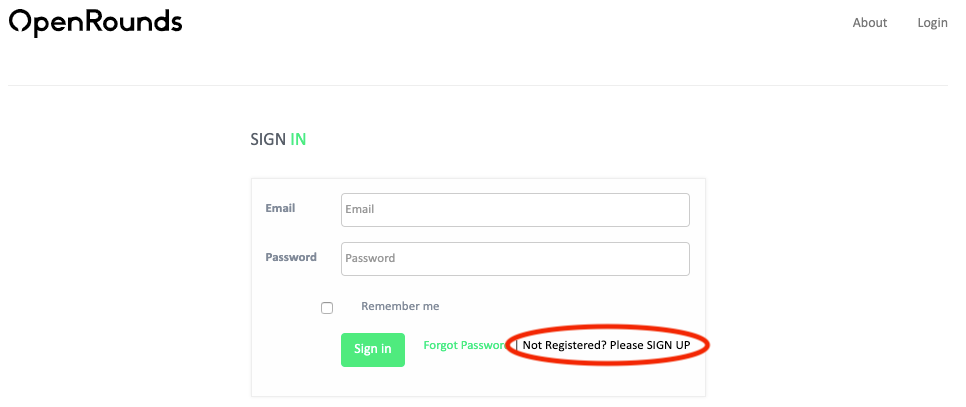The height and width of the screenshot is (407, 966).
Task: Click the Email field label
Action: click(280, 208)
